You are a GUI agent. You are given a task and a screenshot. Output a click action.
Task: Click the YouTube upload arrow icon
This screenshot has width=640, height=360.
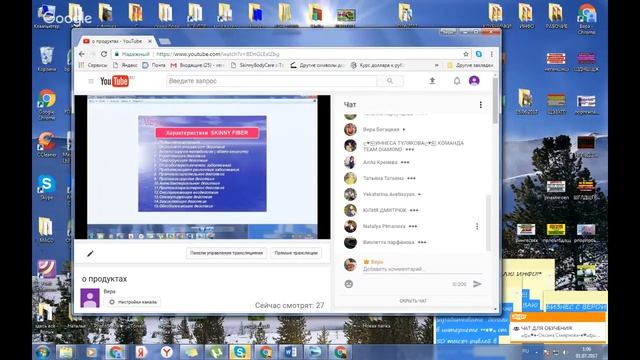[432, 81]
